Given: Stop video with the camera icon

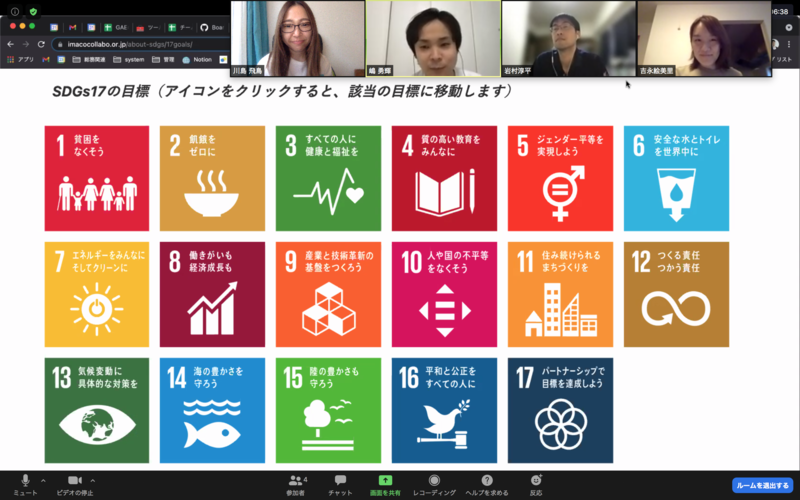Looking at the screenshot, I should point(75,485).
